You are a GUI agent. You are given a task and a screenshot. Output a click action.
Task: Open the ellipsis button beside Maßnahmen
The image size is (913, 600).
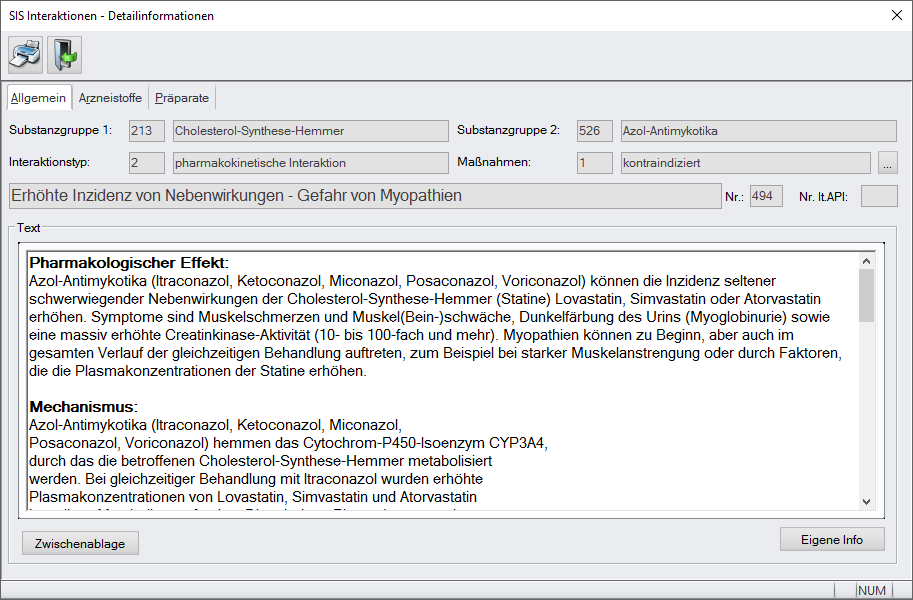click(x=887, y=162)
